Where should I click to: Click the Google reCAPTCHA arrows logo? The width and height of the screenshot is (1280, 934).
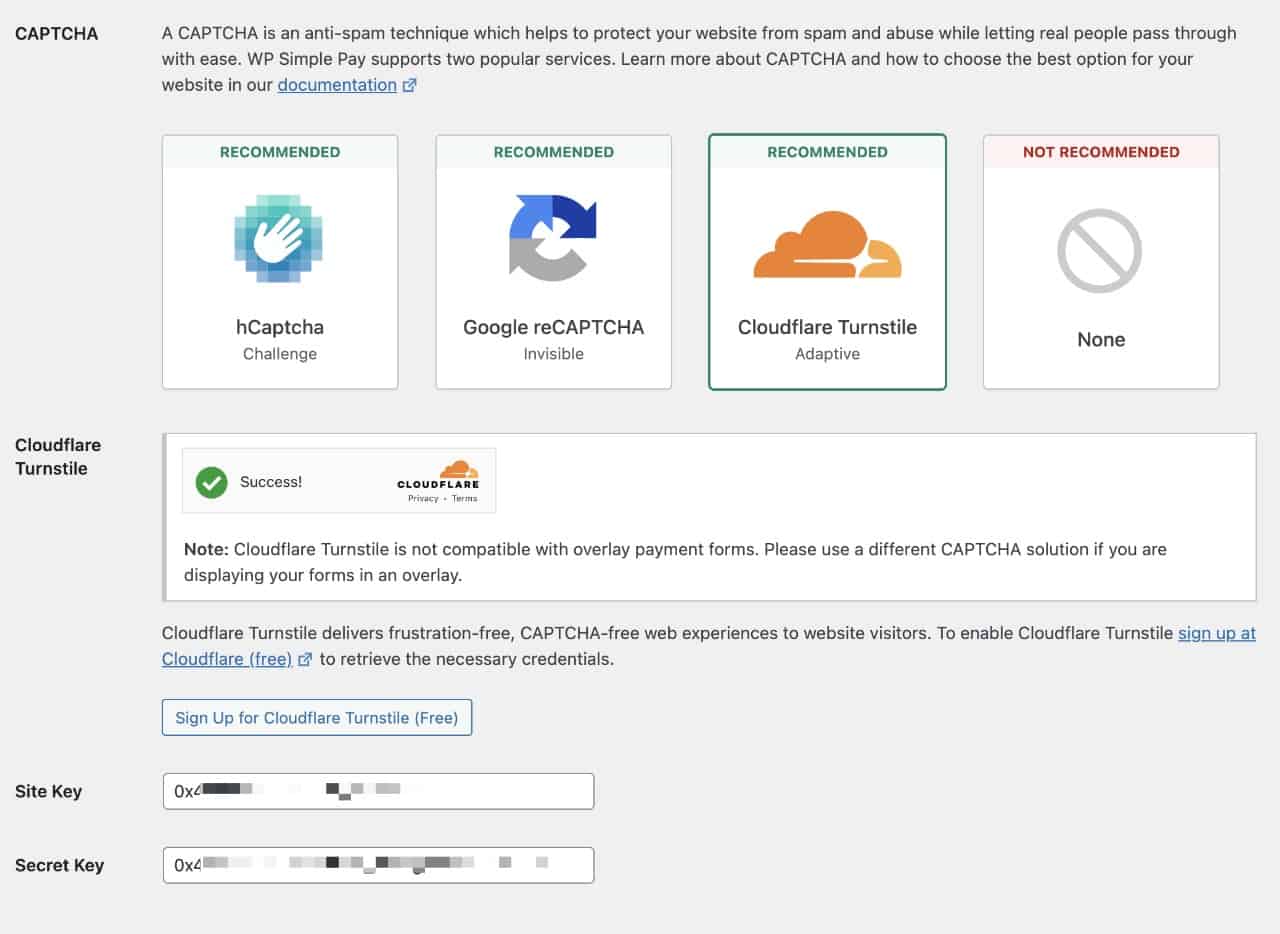tap(553, 237)
